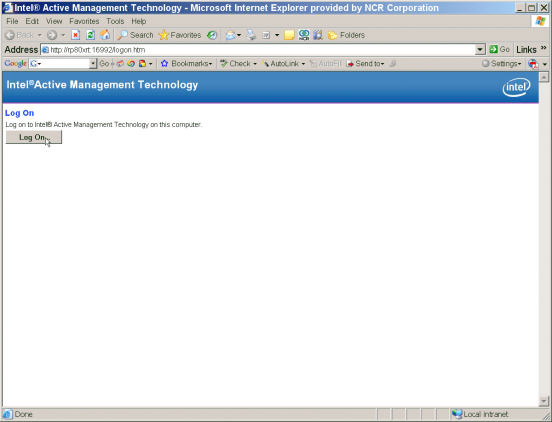Click the Intel logo in header
This screenshot has height=422, width=552.
pyautogui.click(x=516, y=87)
